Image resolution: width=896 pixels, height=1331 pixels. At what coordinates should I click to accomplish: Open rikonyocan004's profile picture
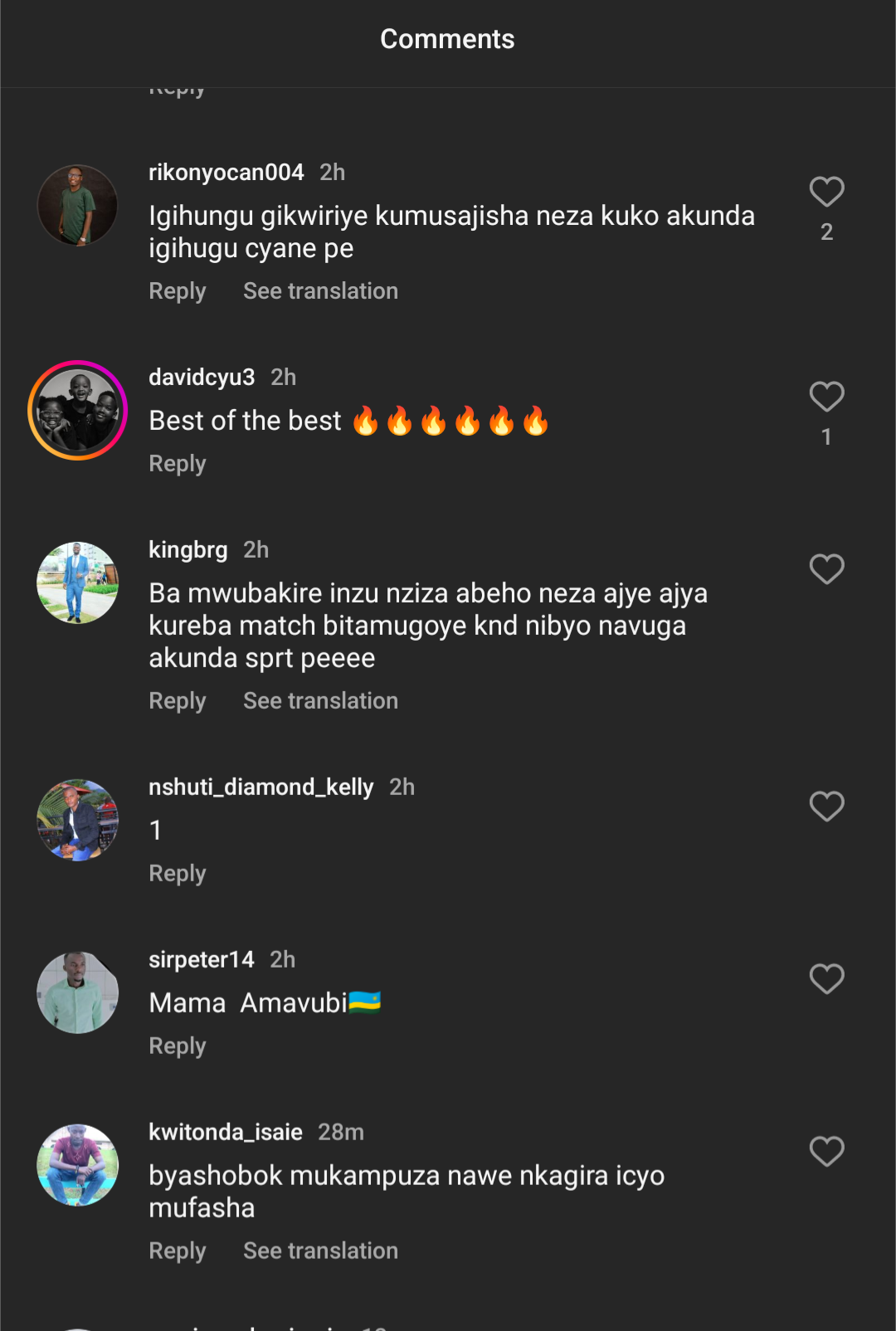tap(78, 205)
